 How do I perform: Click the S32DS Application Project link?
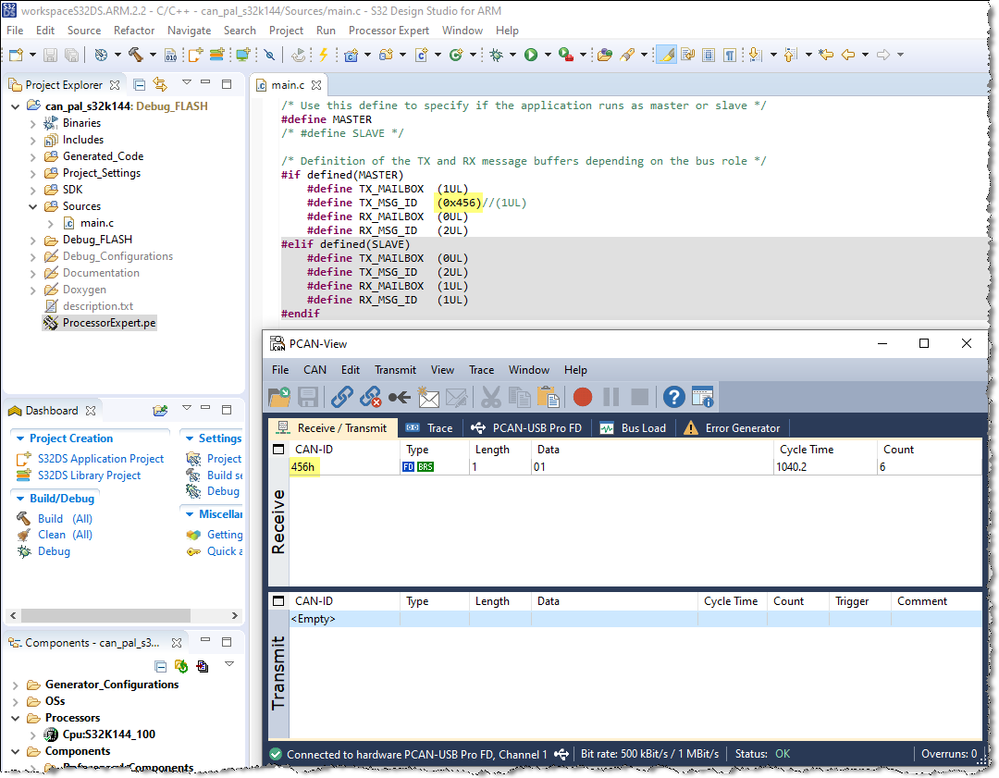click(100, 459)
